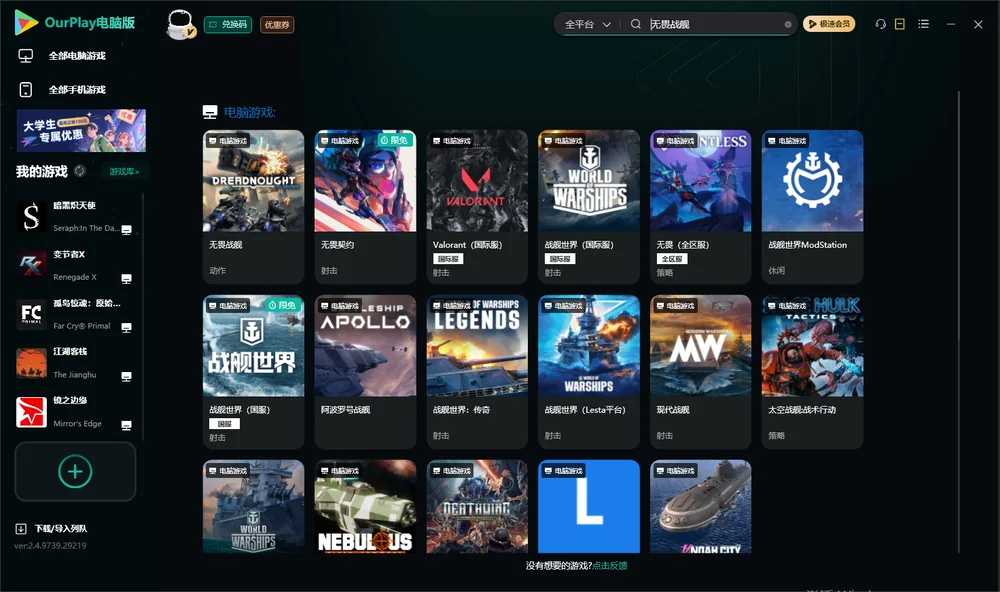Open the 阿波罗号战舰 Apollo card

(x=365, y=372)
